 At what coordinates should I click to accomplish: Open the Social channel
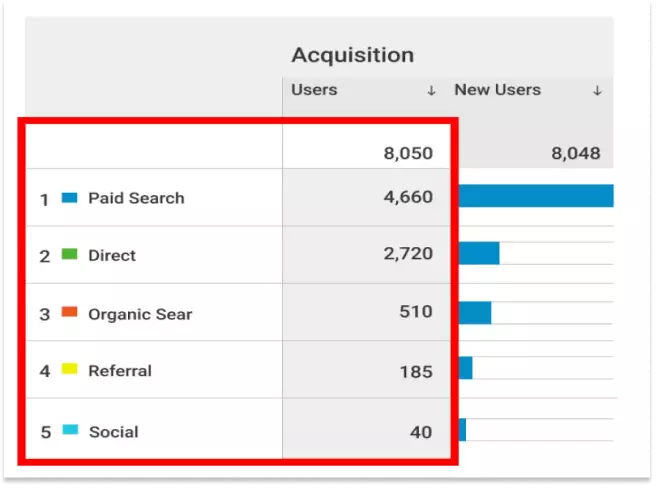pos(114,432)
